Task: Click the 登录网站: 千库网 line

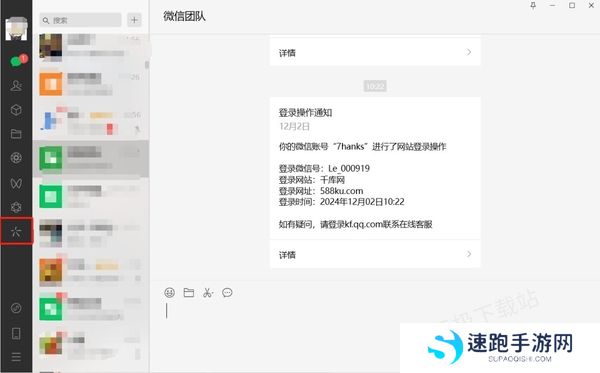Action: [x=312, y=180]
